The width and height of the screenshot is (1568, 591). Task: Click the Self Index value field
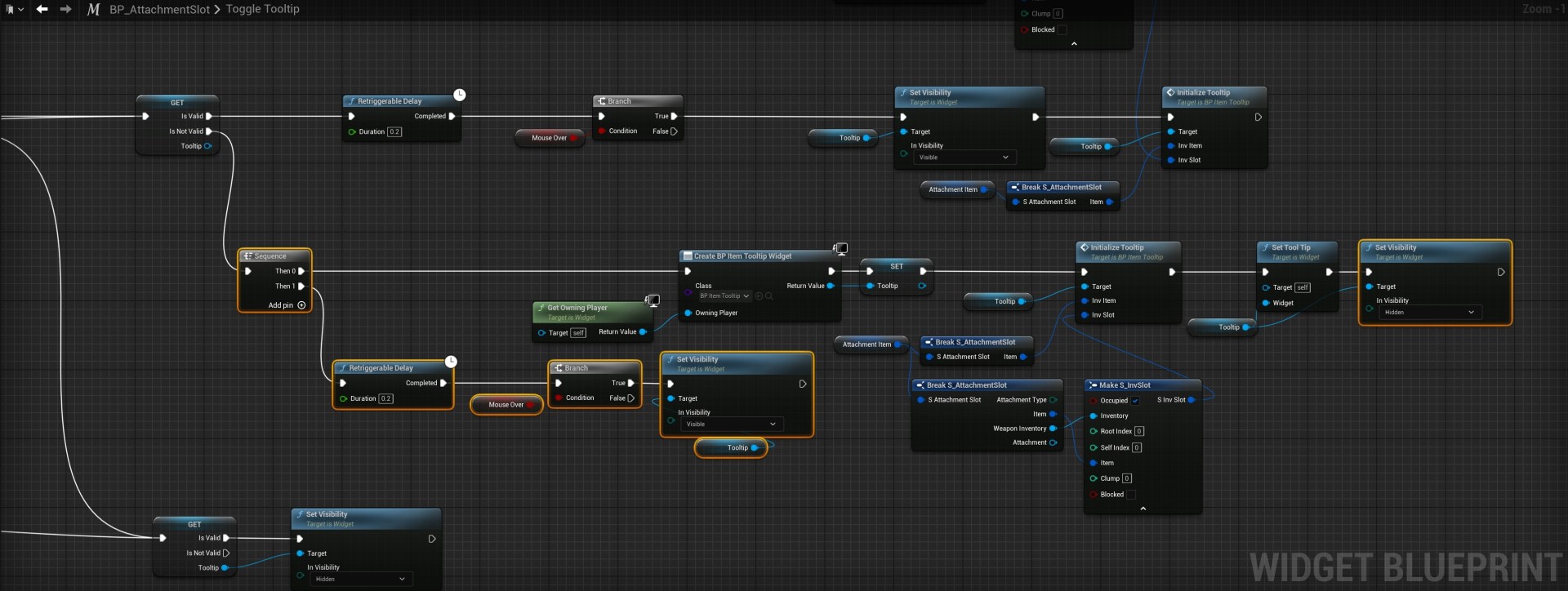click(x=1137, y=448)
